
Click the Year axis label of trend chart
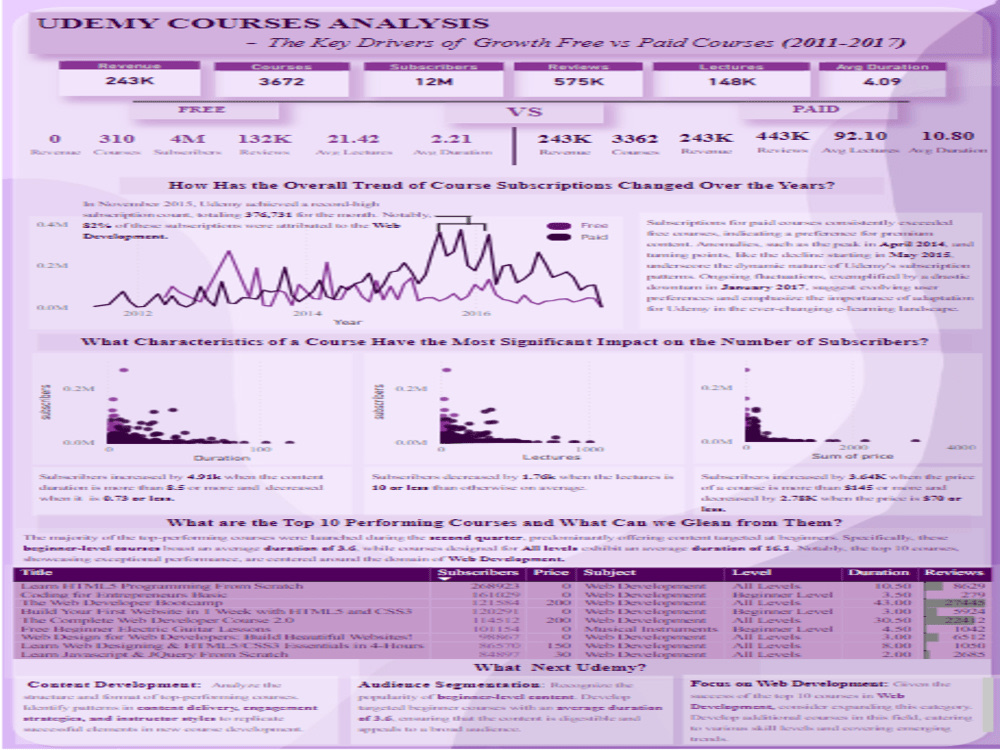pos(348,322)
